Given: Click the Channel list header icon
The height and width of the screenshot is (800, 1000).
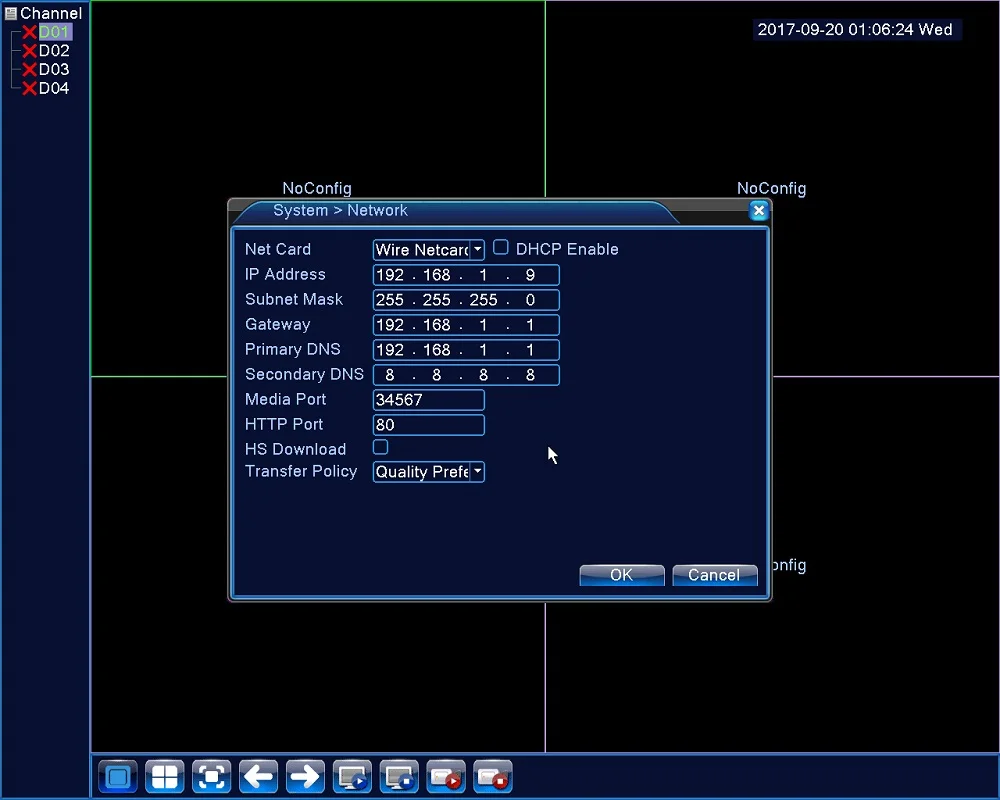Looking at the screenshot, I should pyautogui.click(x=10, y=13).
